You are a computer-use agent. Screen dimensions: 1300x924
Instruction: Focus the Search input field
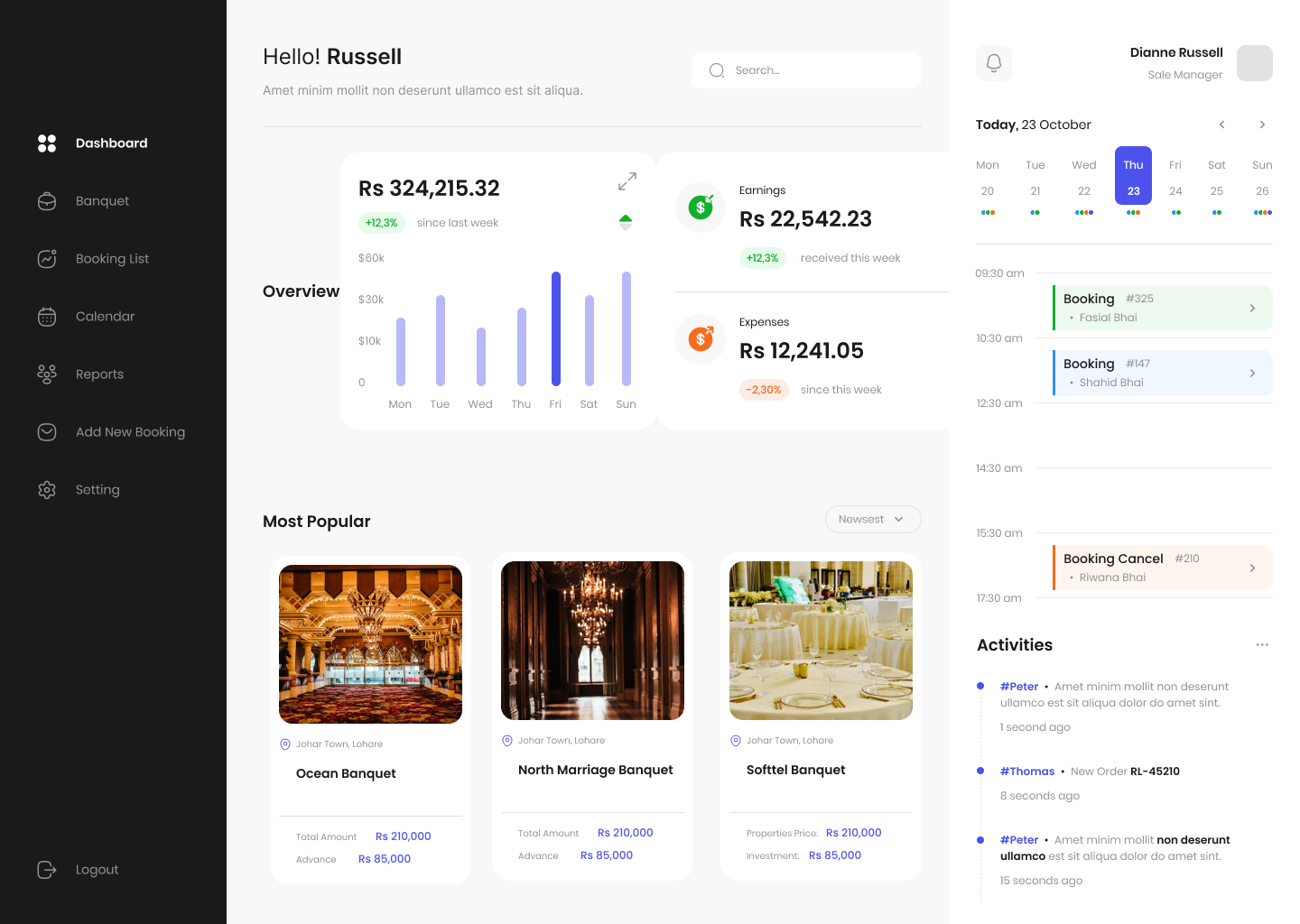click(x=807, y=70)
